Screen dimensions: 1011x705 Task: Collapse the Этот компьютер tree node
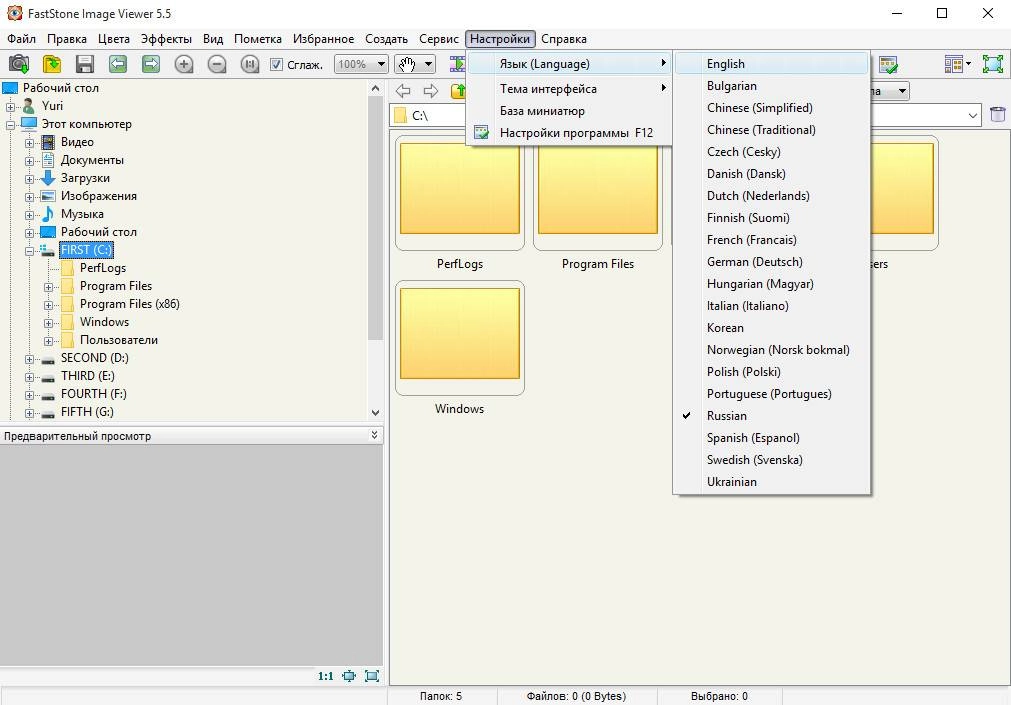[11, 124]
